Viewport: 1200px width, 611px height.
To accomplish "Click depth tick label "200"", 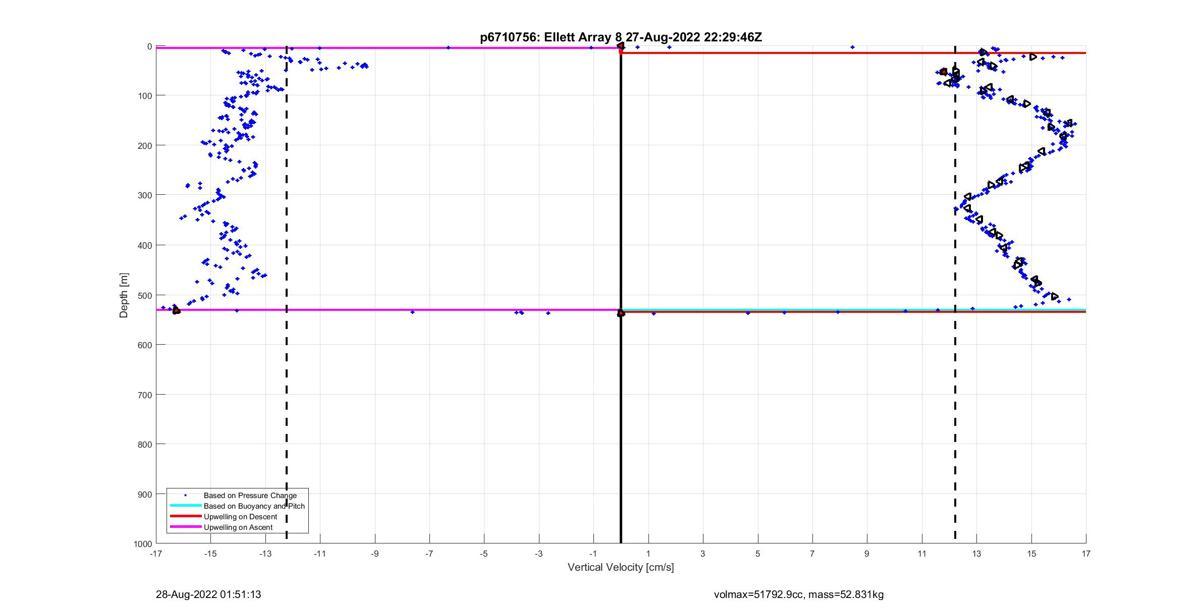I will [x=145, y=146].
